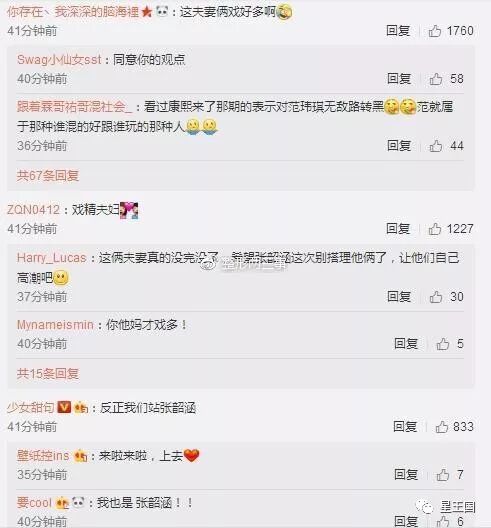The height and width of the screenshot is (528, 491).
Task: Like ZQN0412's comment with 1227 likes
Action: (x=435, y=229)
